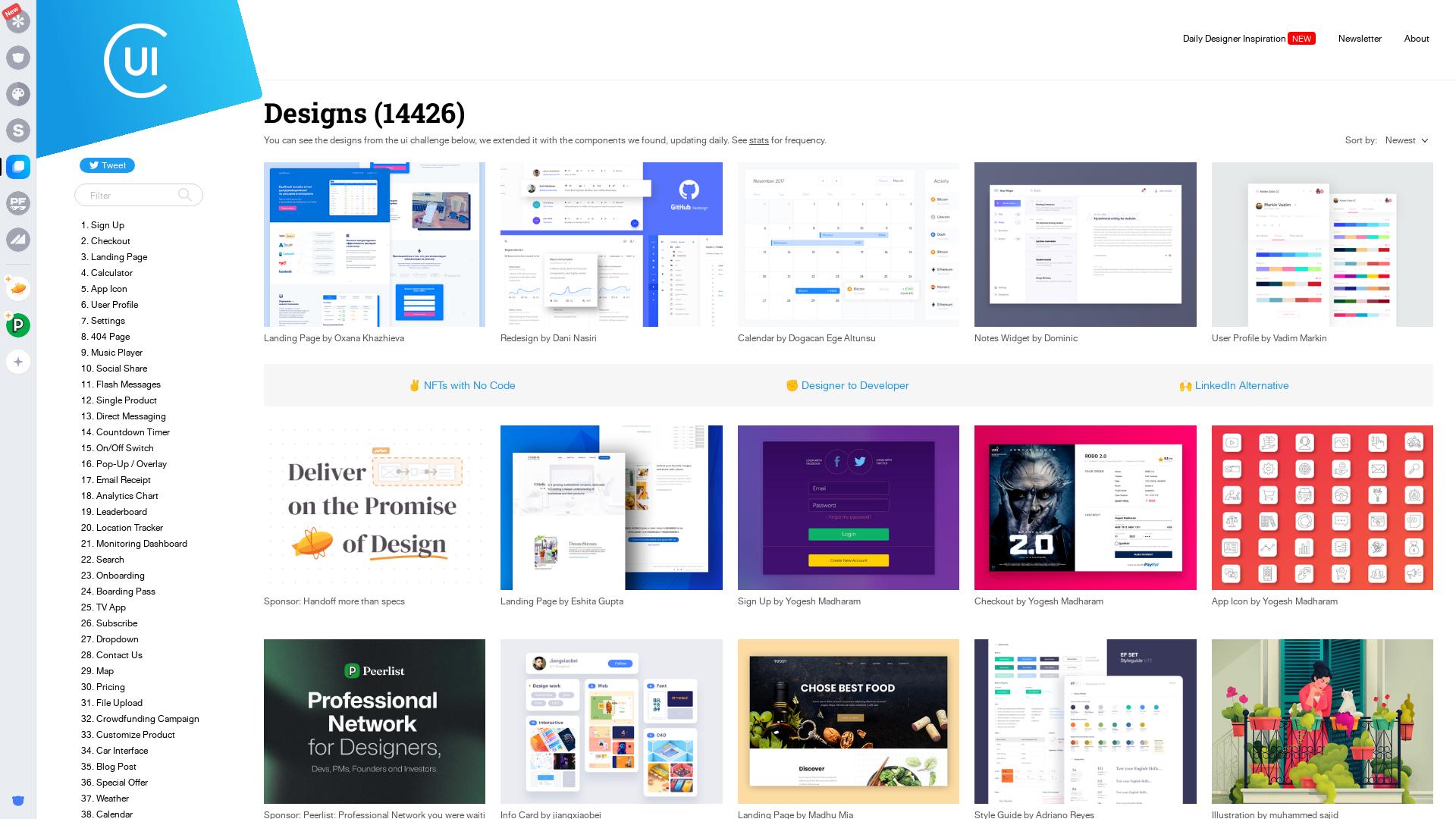Click the About menu item
This screenshot has height=819, width=1456.
pos(1416,38)
